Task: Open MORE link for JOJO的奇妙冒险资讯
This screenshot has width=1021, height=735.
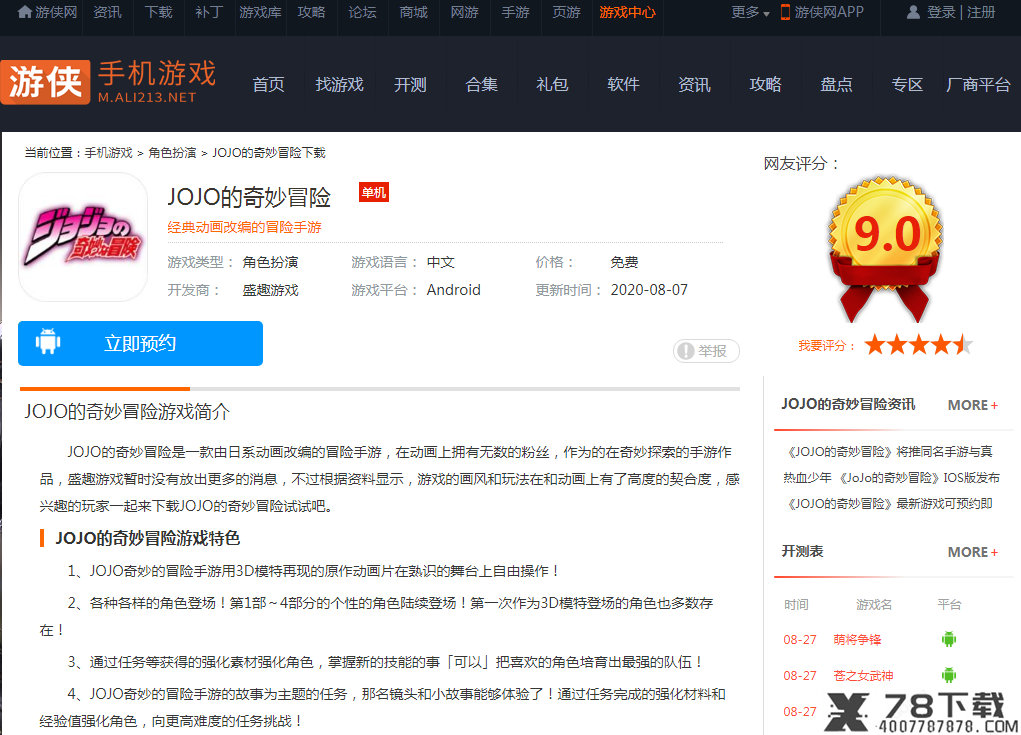Action: click(972, 405)
